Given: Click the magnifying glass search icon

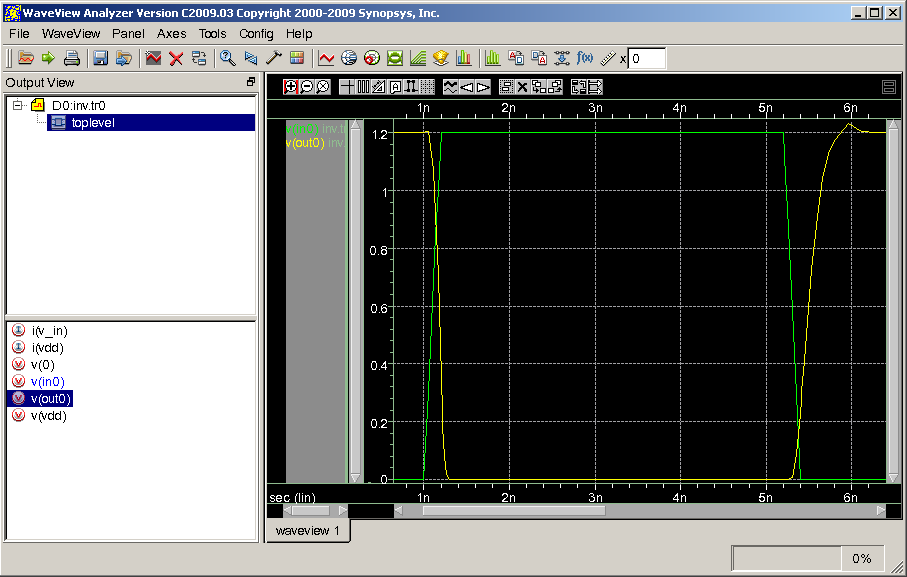Looking at the screenshot, I should point(227,59).
